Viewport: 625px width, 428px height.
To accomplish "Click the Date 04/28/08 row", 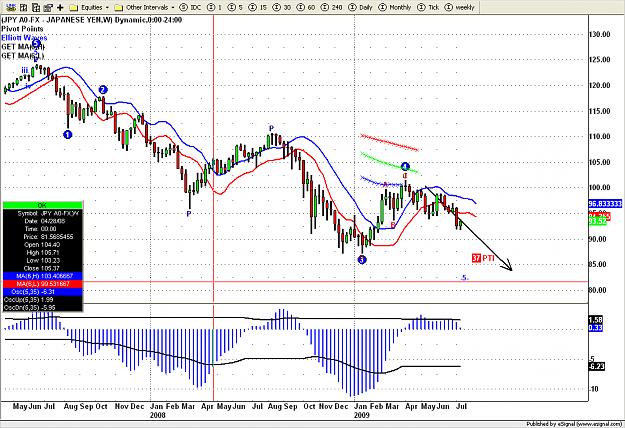I will click(42, 221).
